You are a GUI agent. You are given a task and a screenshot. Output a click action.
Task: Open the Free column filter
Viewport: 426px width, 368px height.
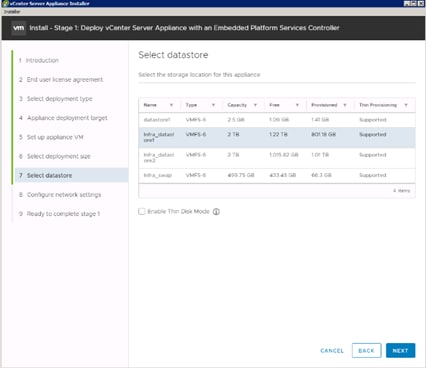[x=297, y=105]
